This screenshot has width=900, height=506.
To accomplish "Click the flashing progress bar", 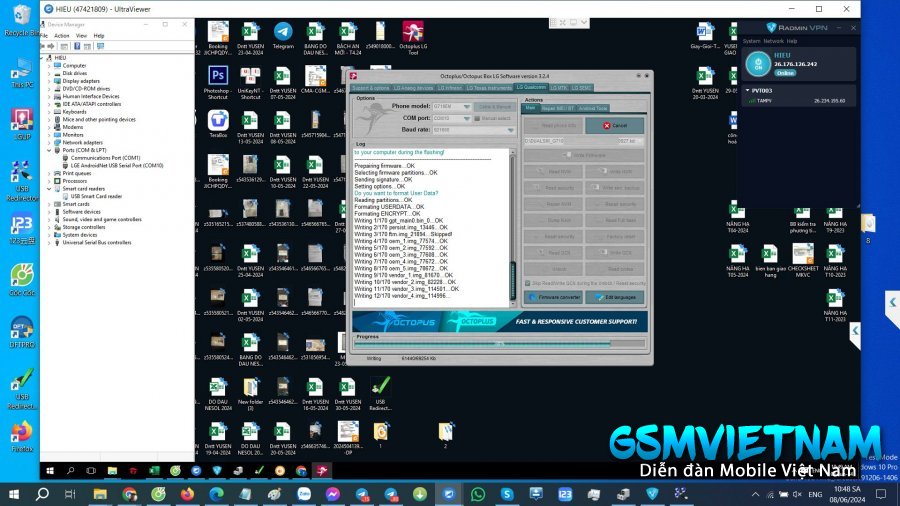I will click(499, 344).
